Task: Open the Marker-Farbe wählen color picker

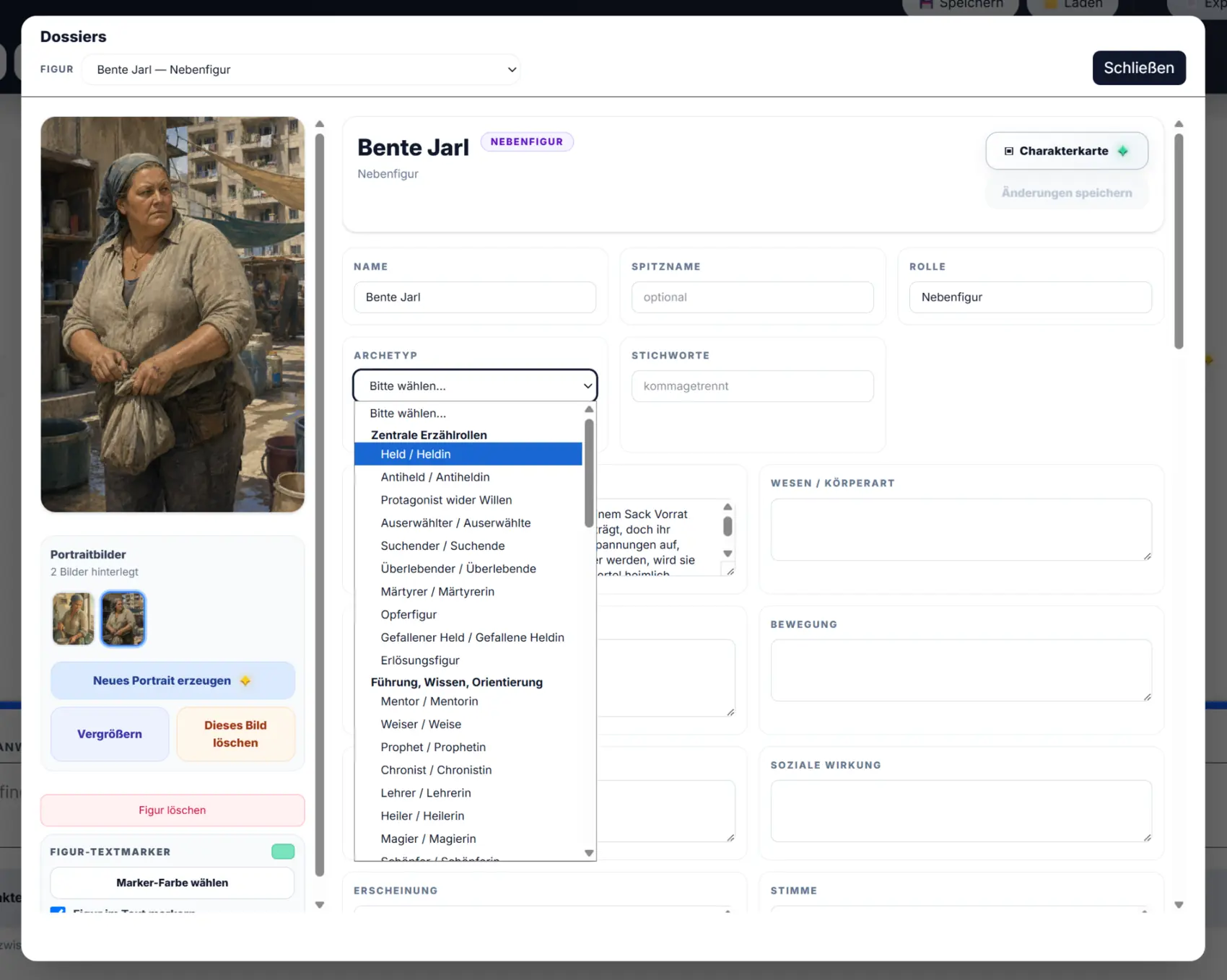Action: click(173, 883)
